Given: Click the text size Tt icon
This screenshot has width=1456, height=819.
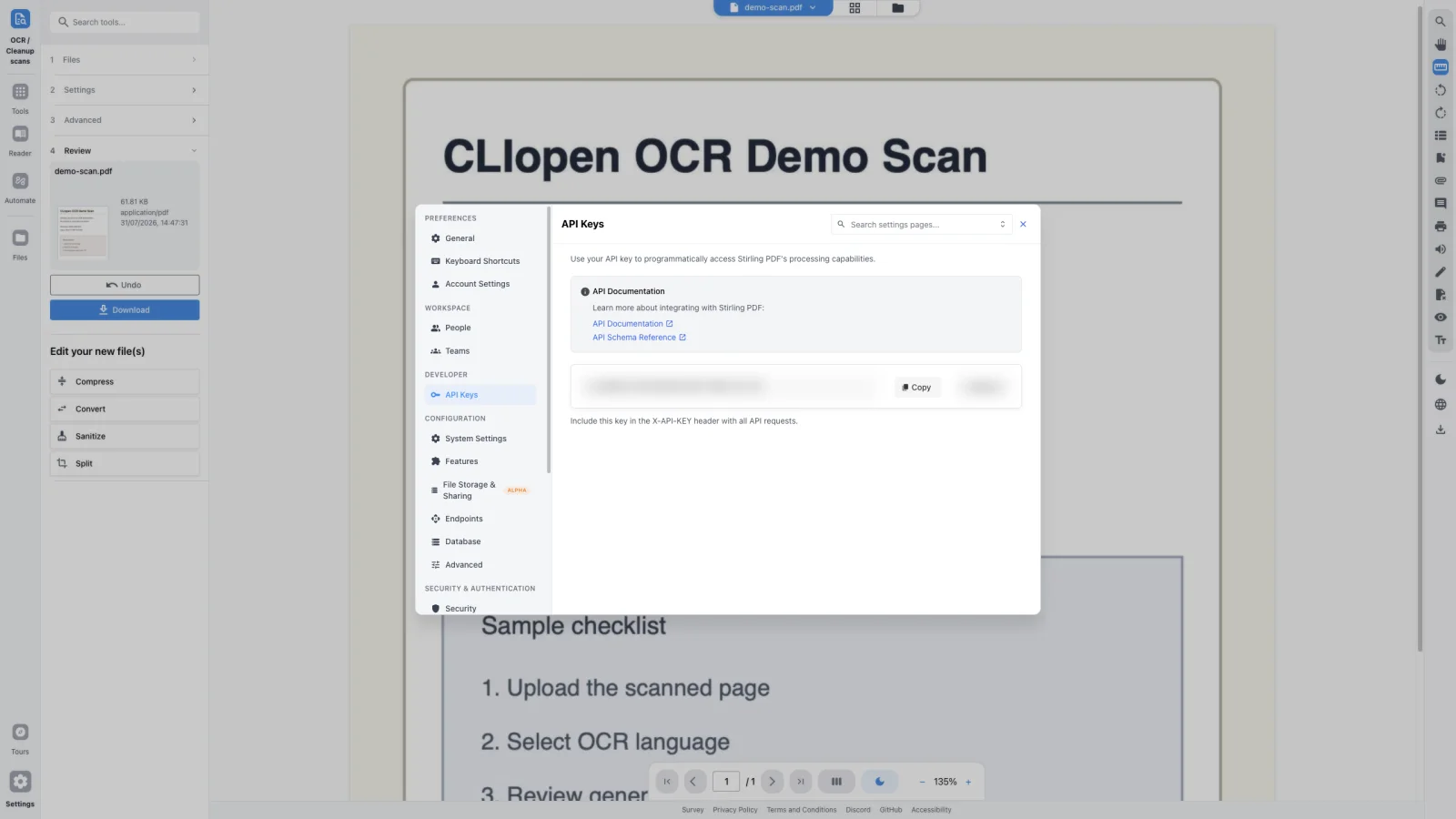Looking at the screenshot, I should coord(1441,340).
